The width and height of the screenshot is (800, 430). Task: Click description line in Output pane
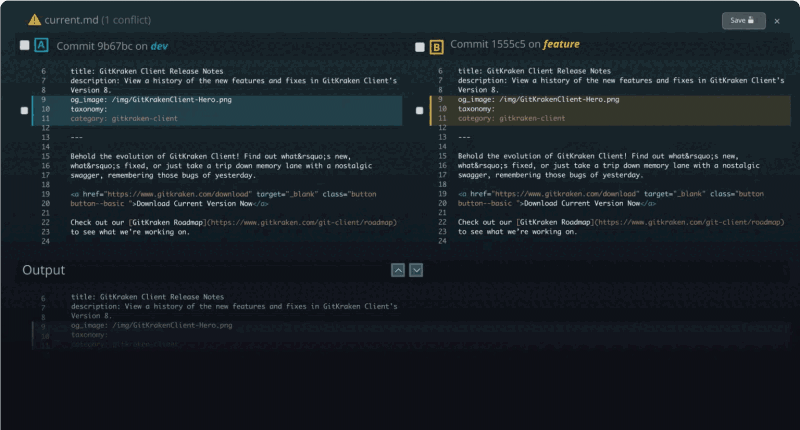point(234,307)
